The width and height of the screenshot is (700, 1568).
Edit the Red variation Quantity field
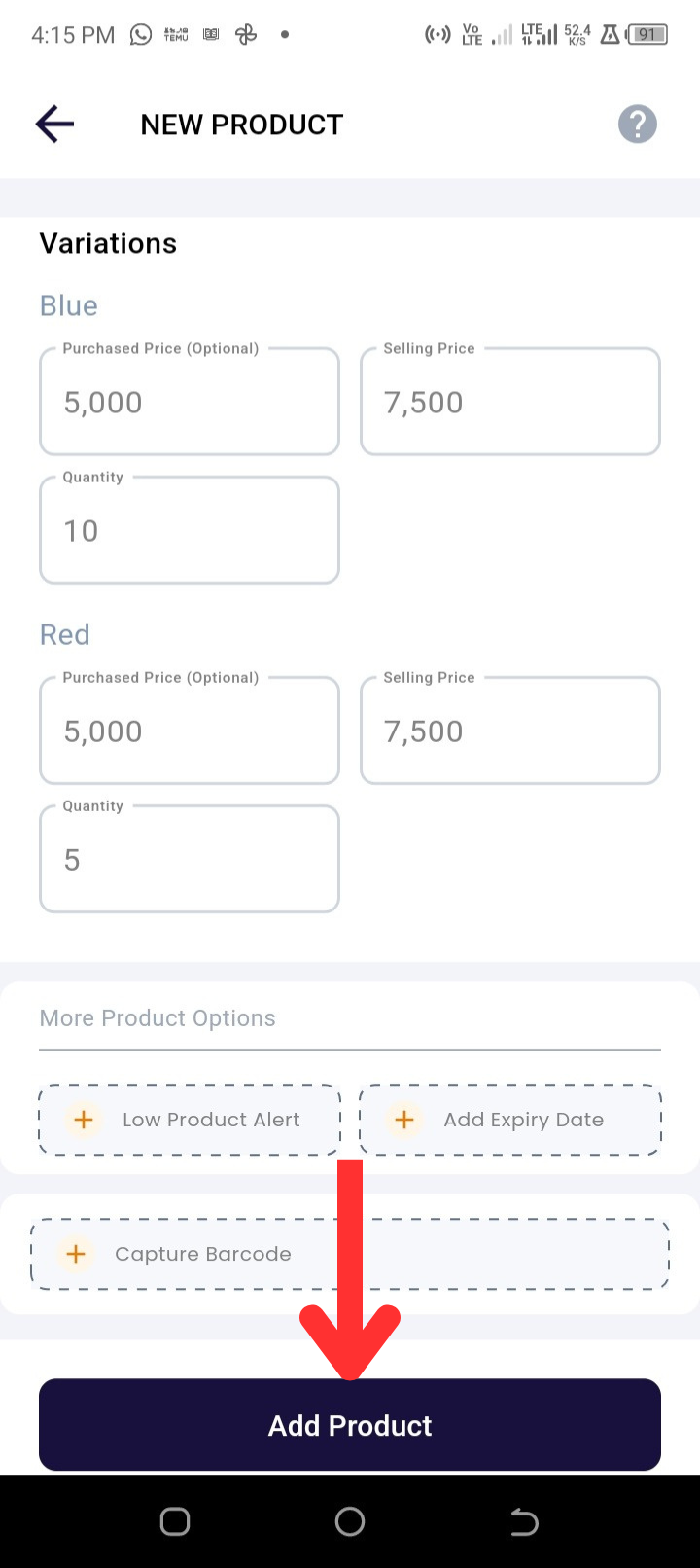coord(190,858)
